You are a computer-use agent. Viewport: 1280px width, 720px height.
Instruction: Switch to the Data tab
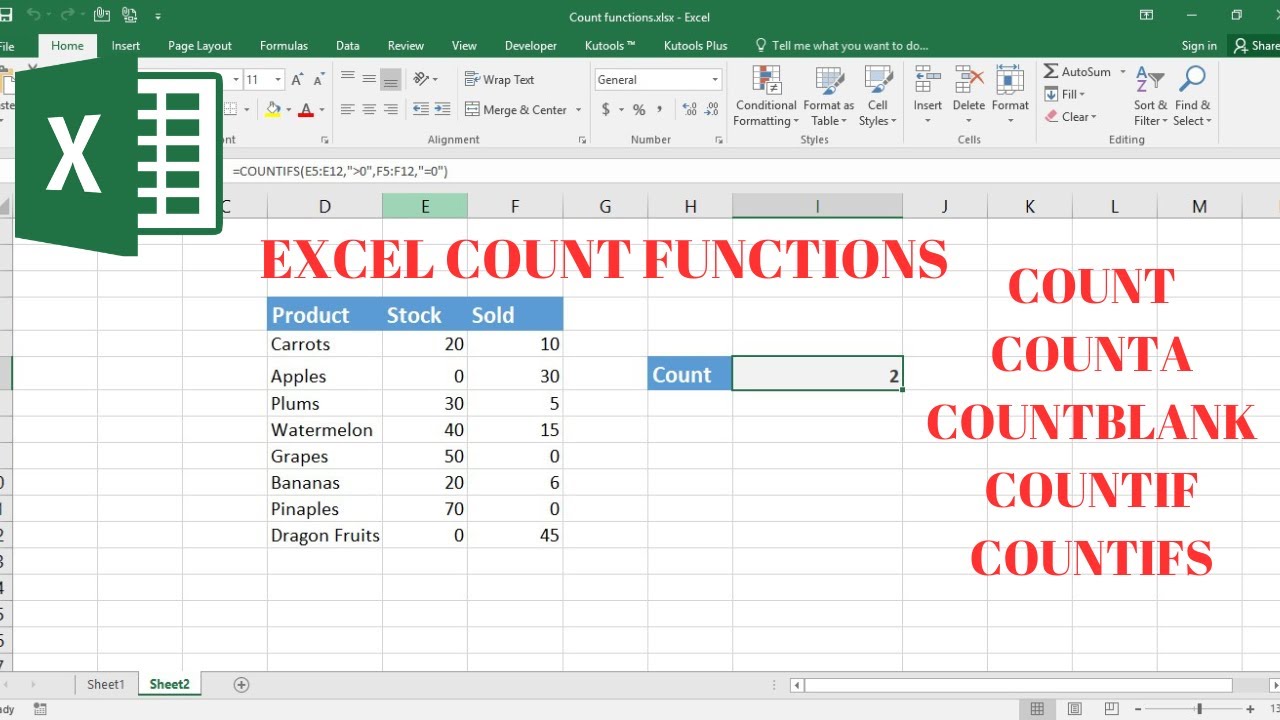[x=348, y=46]
